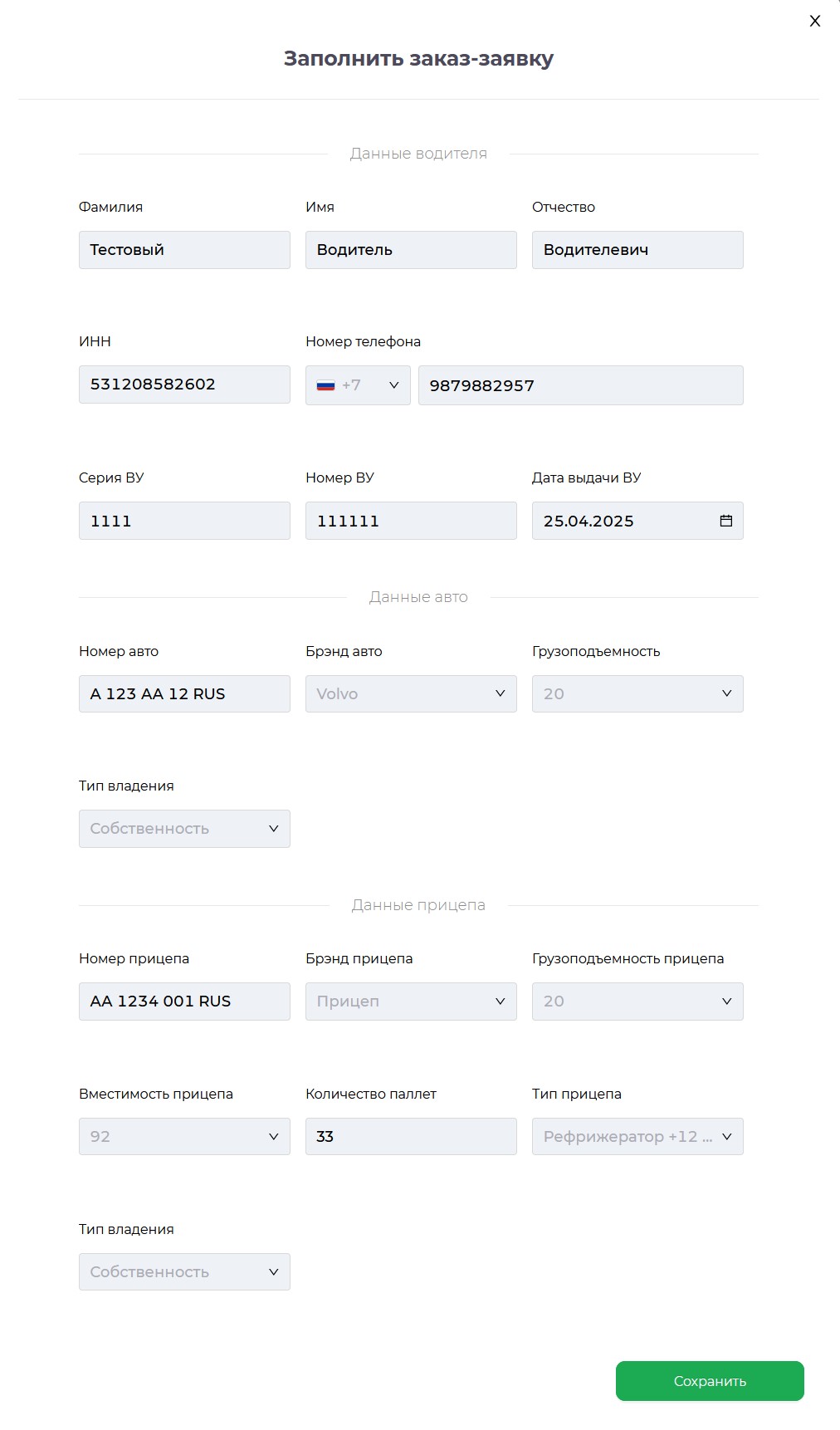Open the phone country code dropdown
840x1430 pixels.
[x=358, y=385]
